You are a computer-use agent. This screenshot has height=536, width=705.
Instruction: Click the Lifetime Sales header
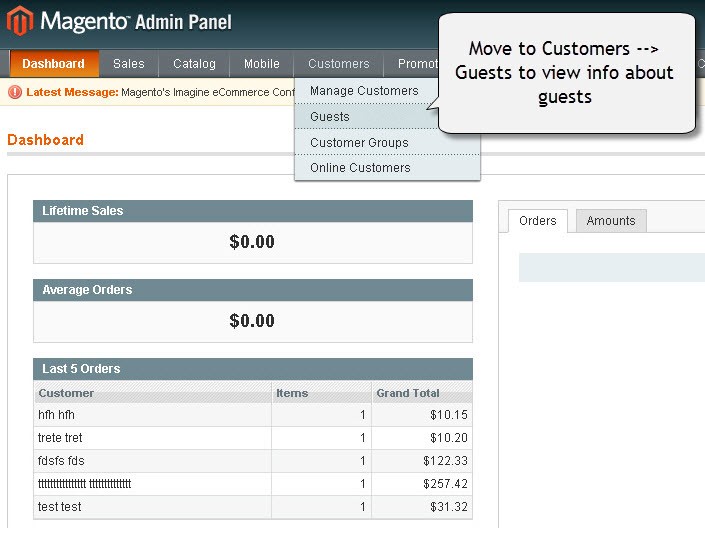coord(253,211)
